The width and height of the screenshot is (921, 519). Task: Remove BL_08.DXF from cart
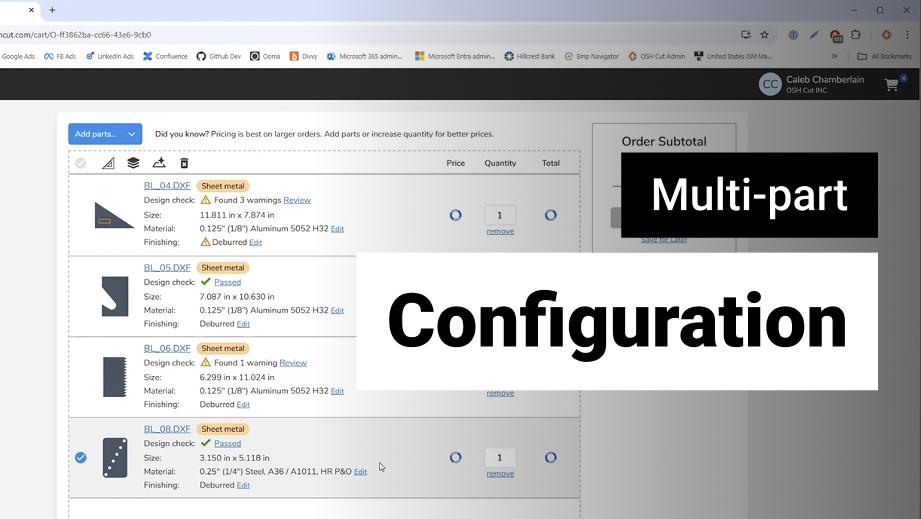(500, 474)
